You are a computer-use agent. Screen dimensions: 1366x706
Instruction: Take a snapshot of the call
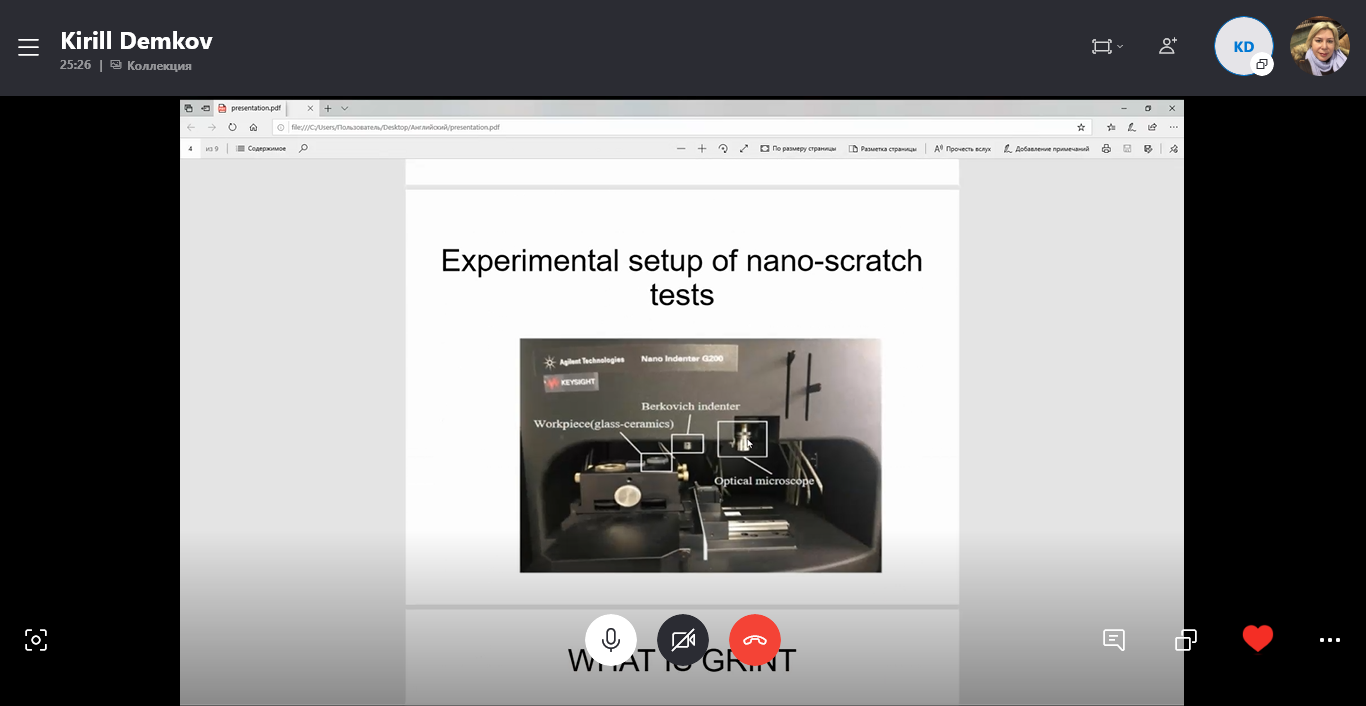click(36, 640)
